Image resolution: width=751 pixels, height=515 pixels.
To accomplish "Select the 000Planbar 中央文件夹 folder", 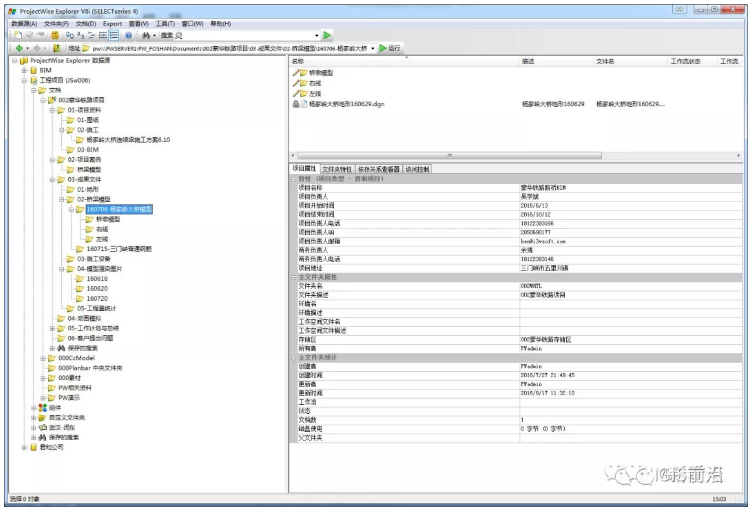I will [90, 368].
